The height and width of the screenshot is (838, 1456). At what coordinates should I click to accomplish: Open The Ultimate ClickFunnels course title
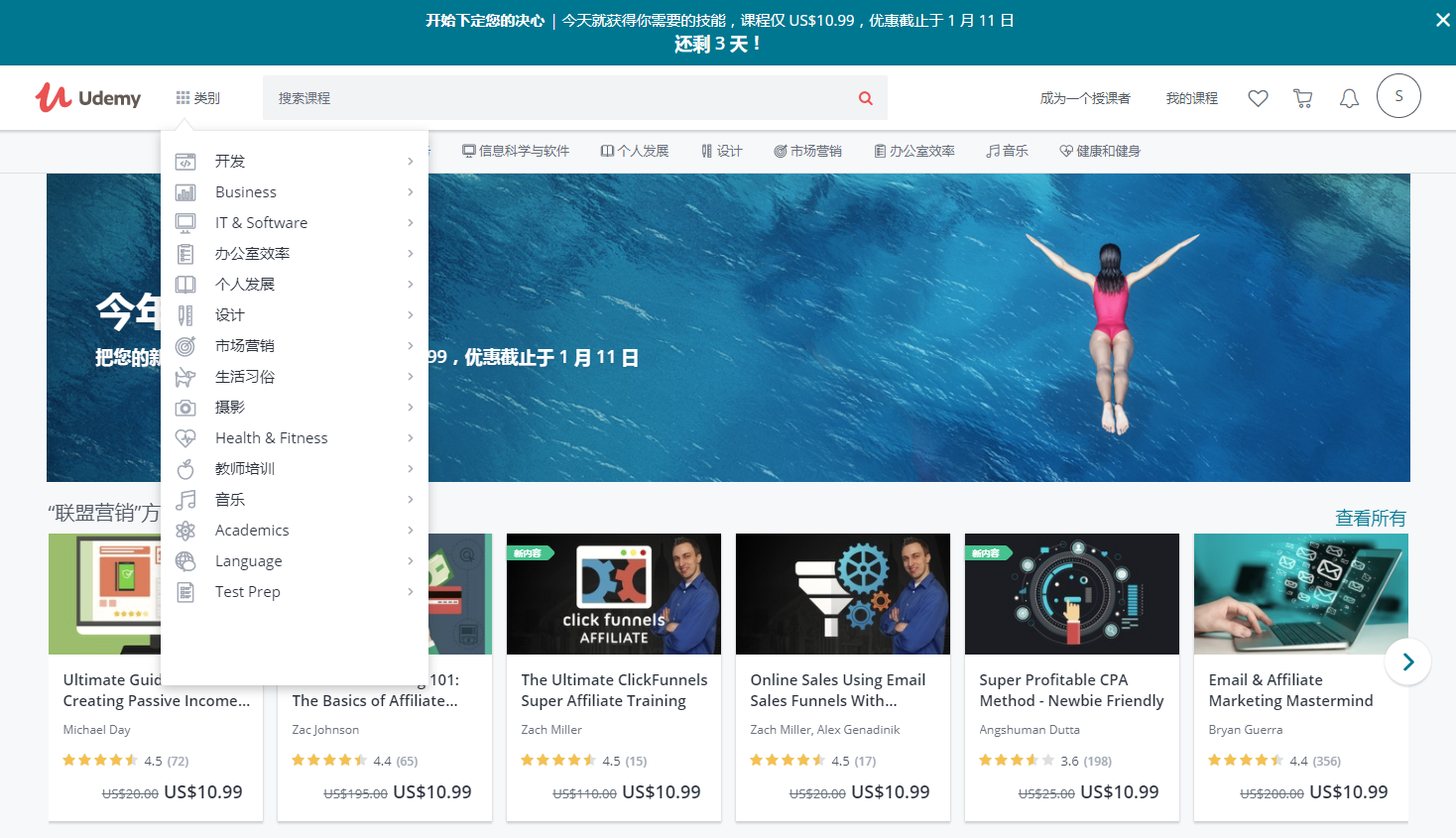[x=615, y=690]
